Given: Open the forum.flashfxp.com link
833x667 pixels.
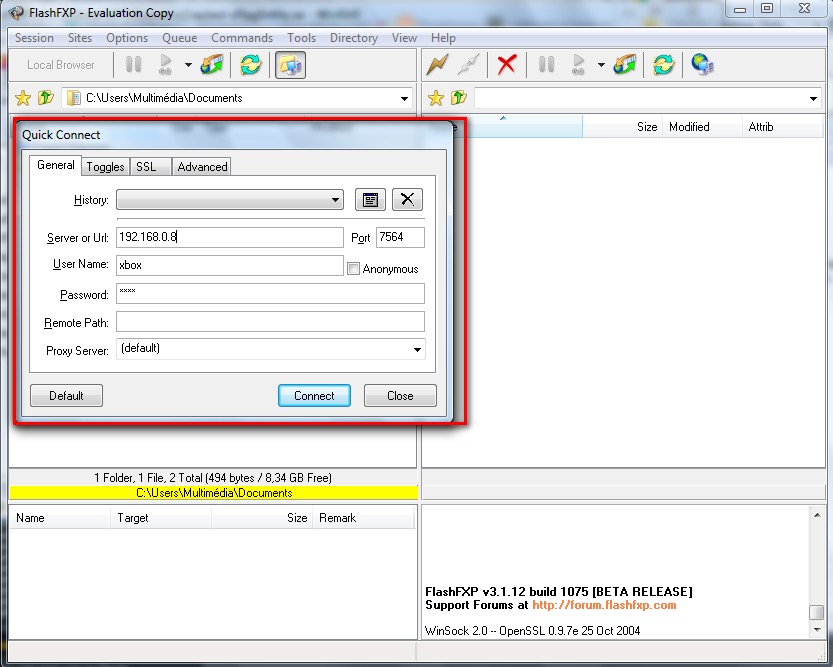Looking at the screenshot, I should click(604, 605).
